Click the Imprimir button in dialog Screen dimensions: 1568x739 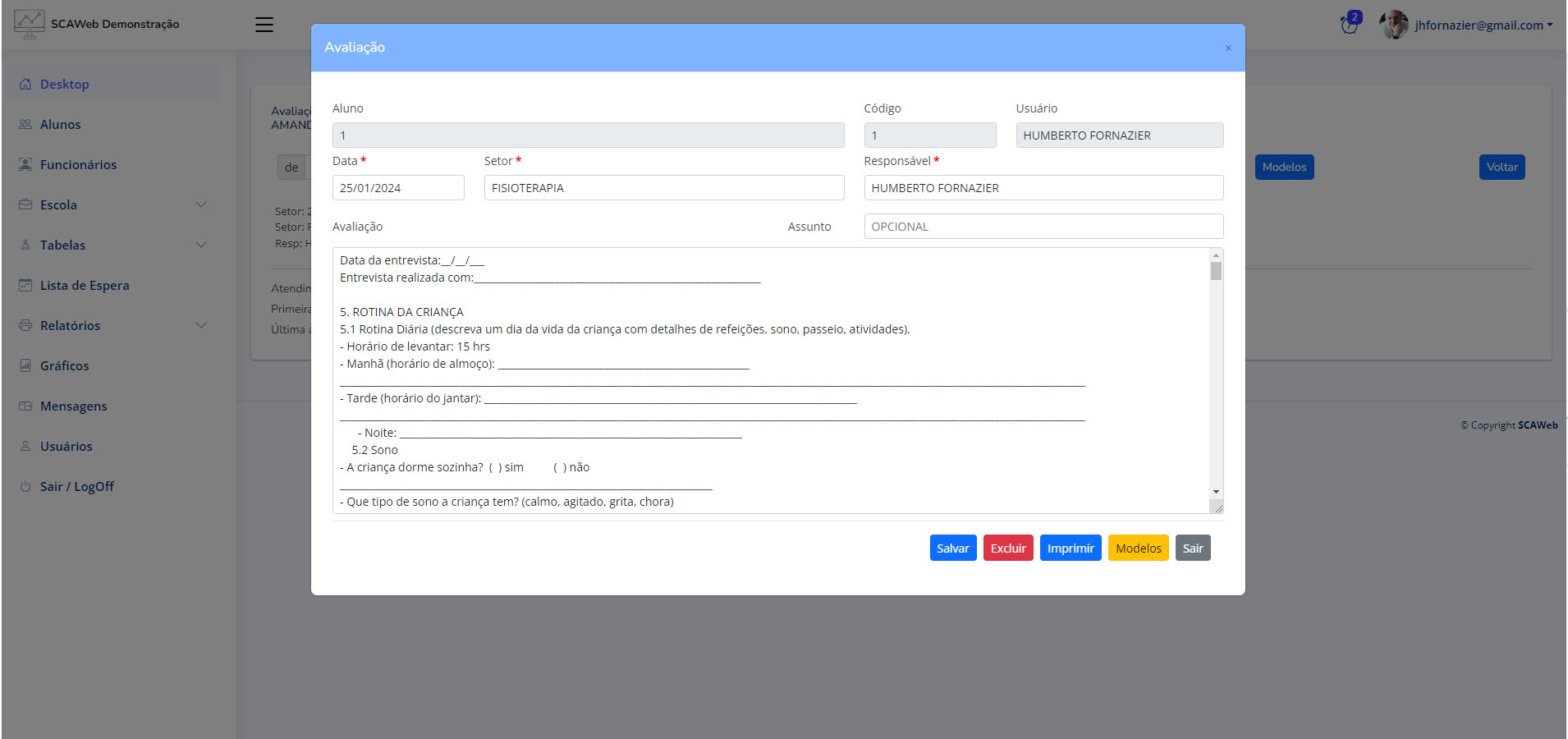coord(1070,549)
